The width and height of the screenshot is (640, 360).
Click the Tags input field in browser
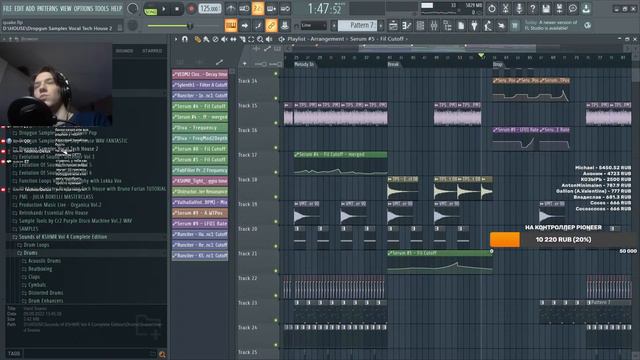tap(89, 354)
